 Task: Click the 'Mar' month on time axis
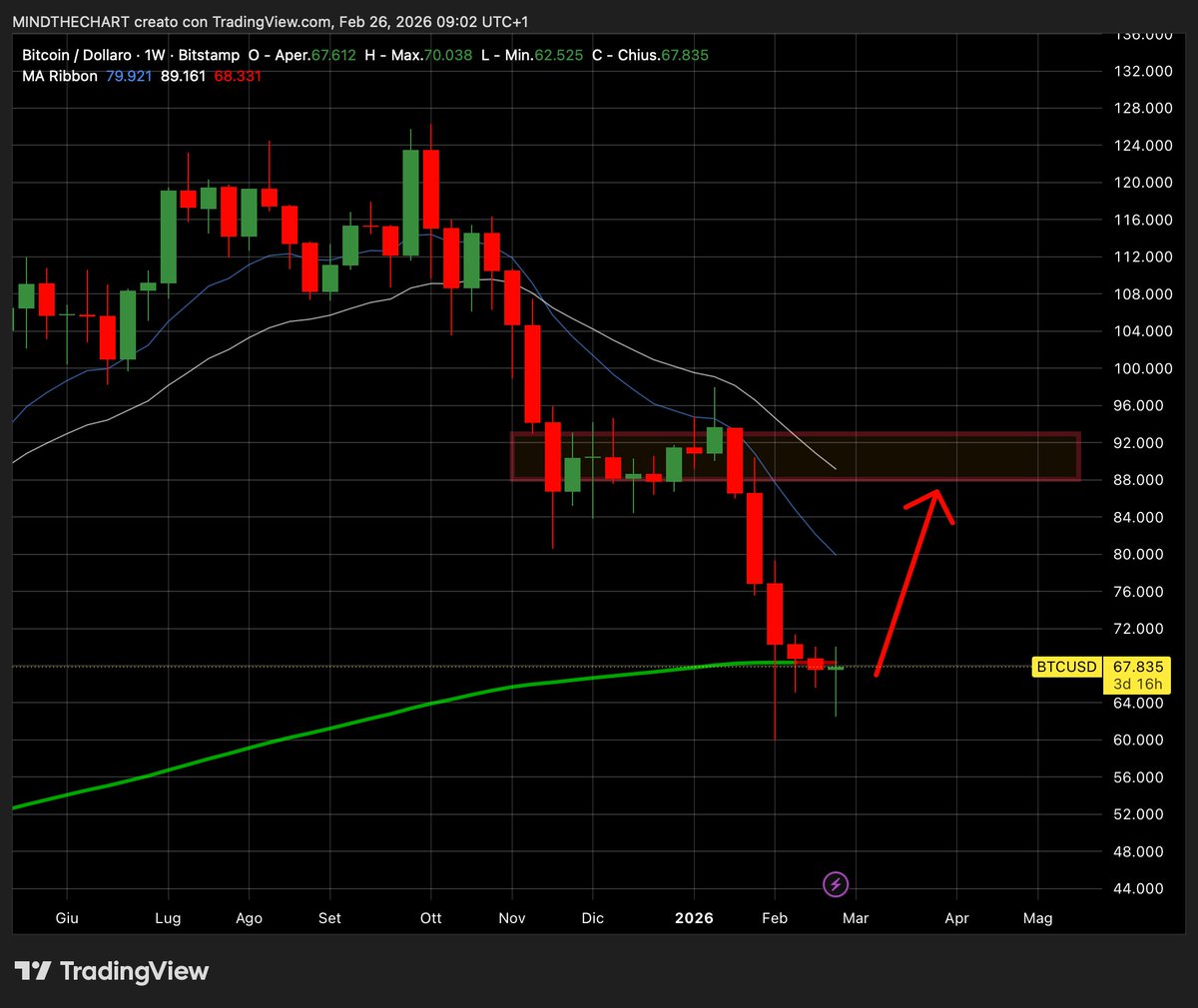click(x=856, y=918)
